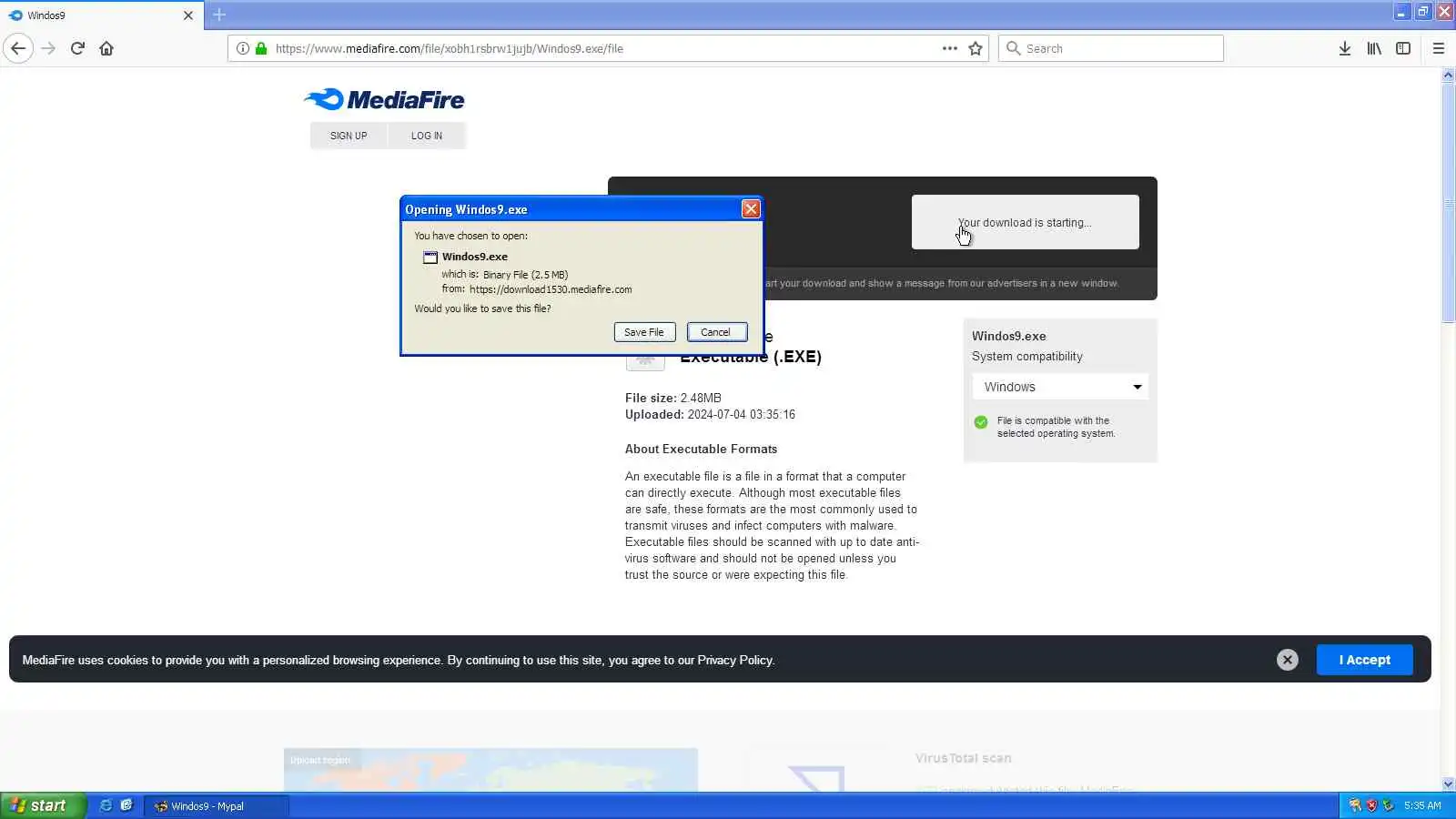Click the About Executable Formats heading
The height and width of the screenshot is (819, 1456).
pyautogui.click(x=701, y=449)
